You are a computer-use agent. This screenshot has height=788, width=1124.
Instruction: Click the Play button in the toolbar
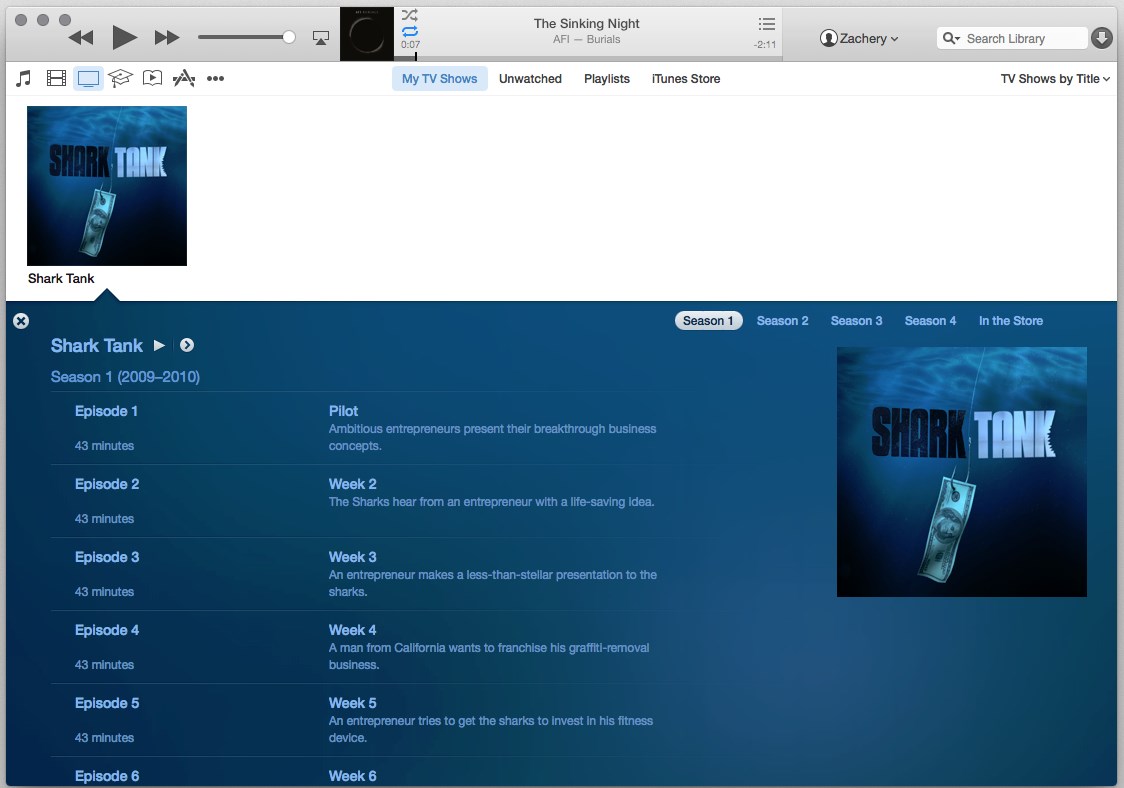point(124,37)
